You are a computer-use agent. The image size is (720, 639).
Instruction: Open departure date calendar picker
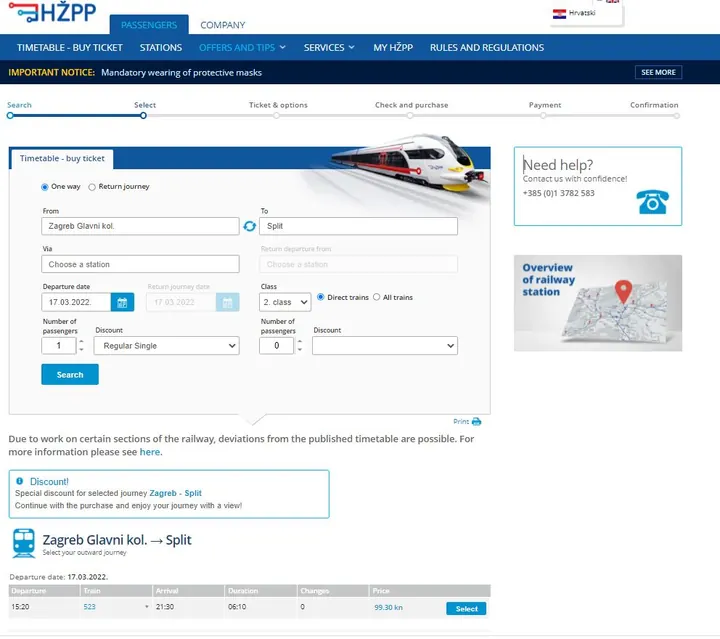[122, 303]
